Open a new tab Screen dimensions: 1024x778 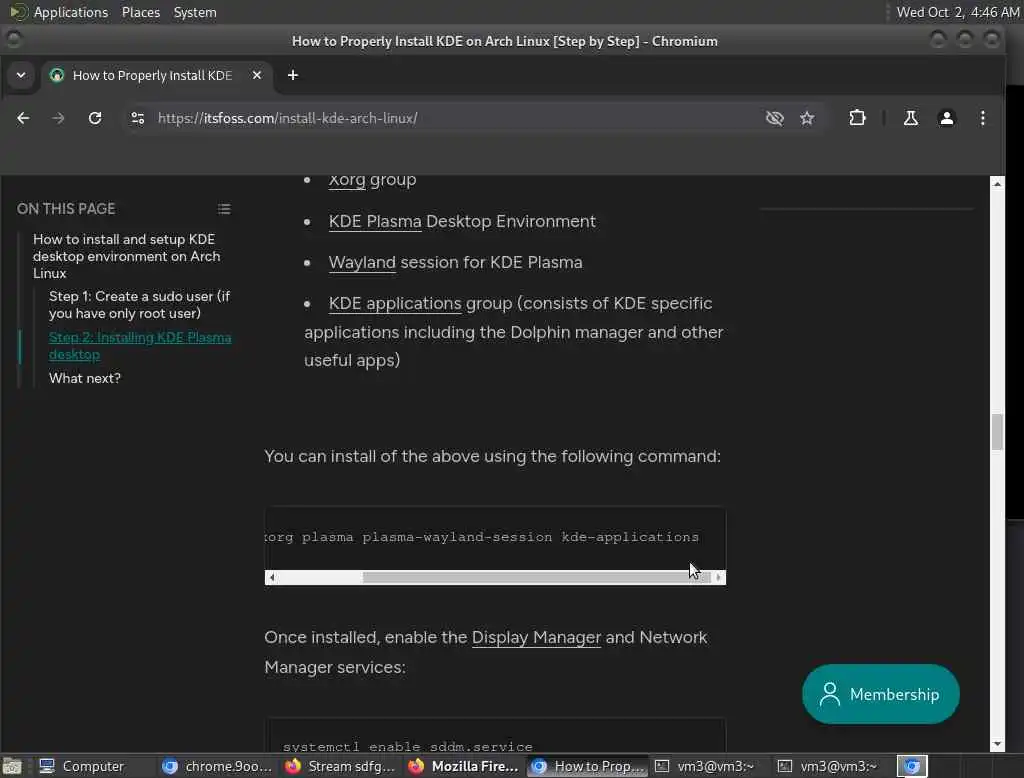[x=293, y=75]
